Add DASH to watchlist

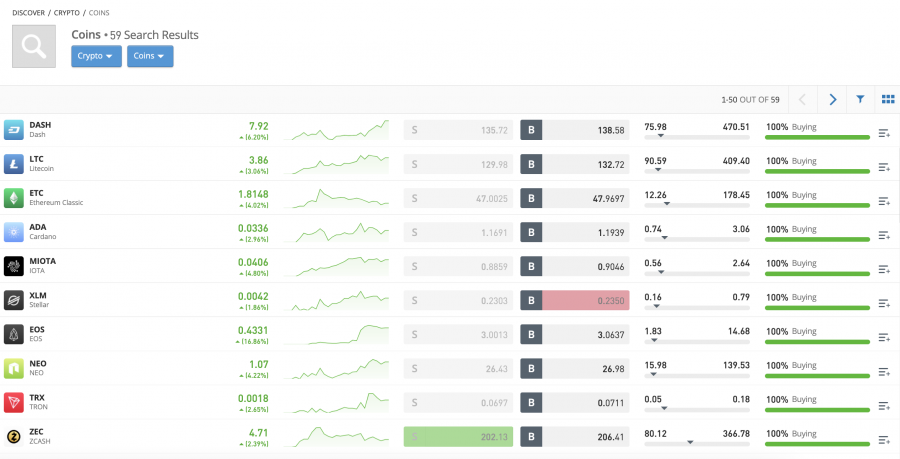[884, 133]
